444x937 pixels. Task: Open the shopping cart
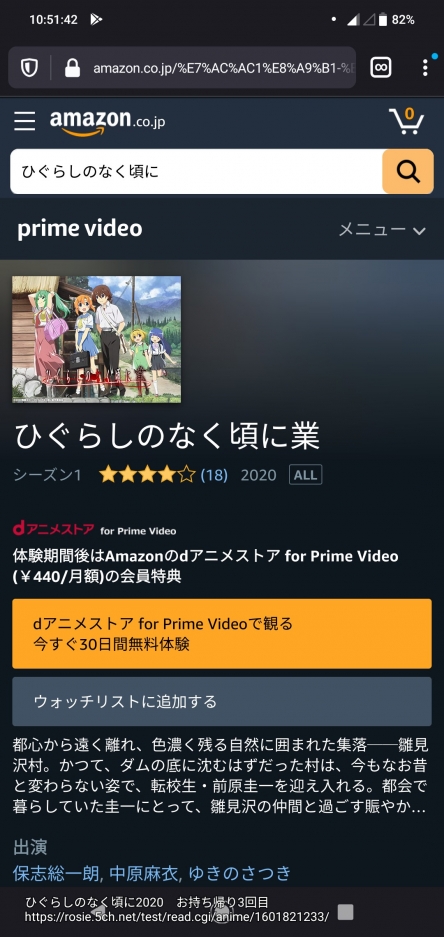406,121
